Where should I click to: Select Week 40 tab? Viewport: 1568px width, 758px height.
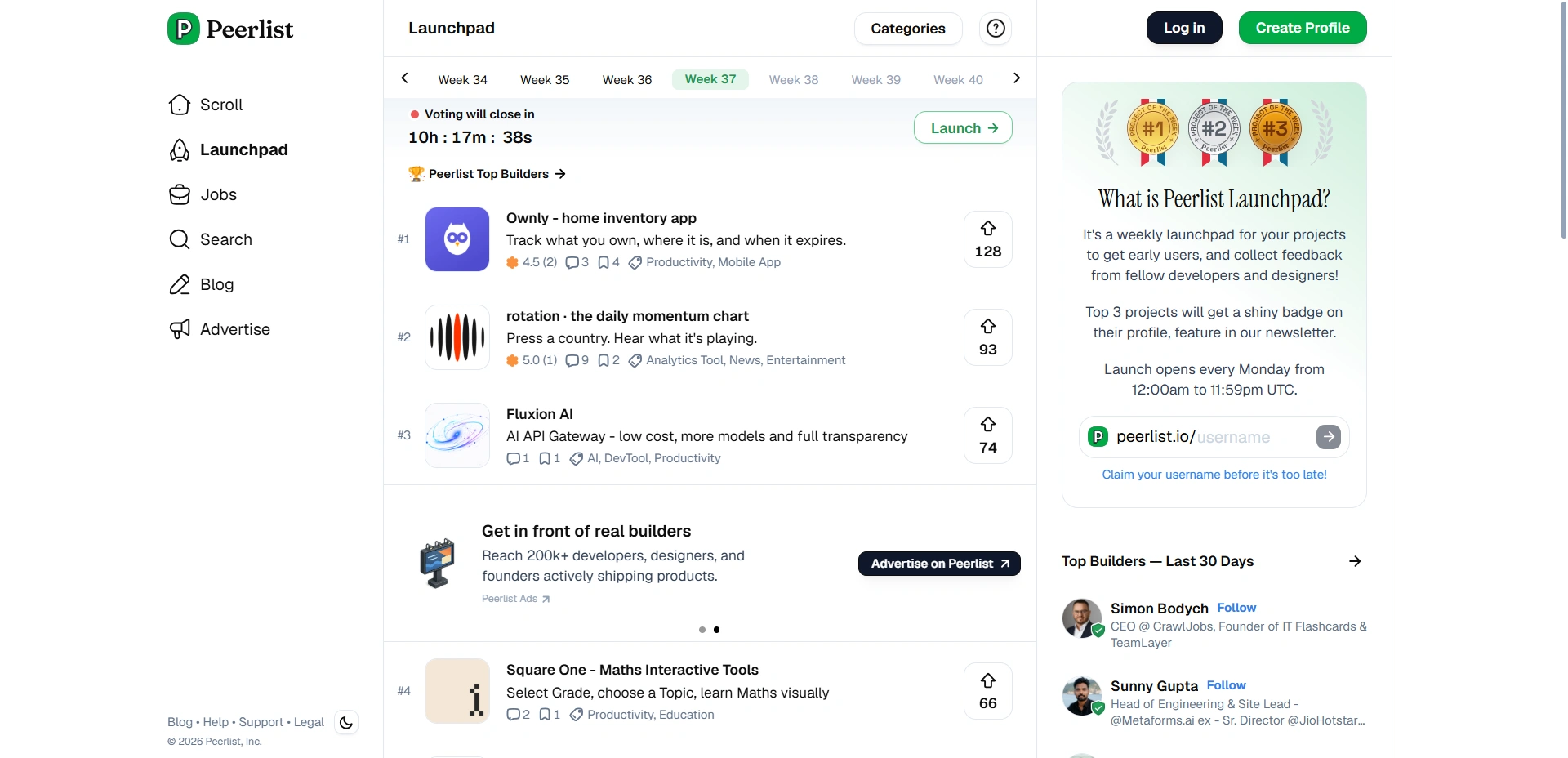point(959,79)
